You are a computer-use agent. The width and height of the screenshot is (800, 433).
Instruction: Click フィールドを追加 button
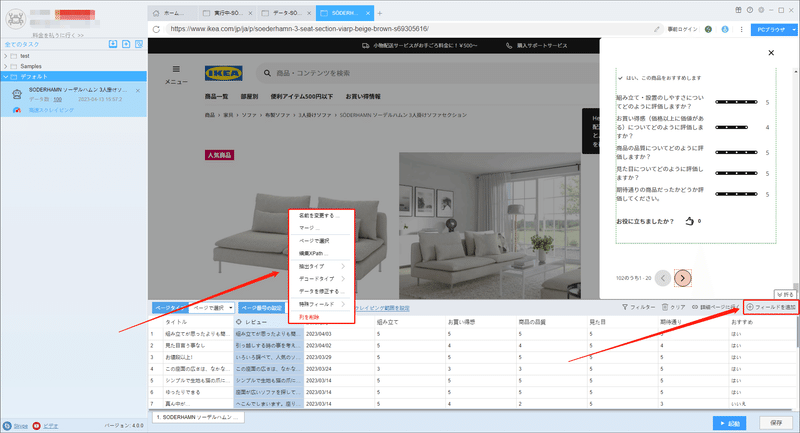click(x=771, y=307)
